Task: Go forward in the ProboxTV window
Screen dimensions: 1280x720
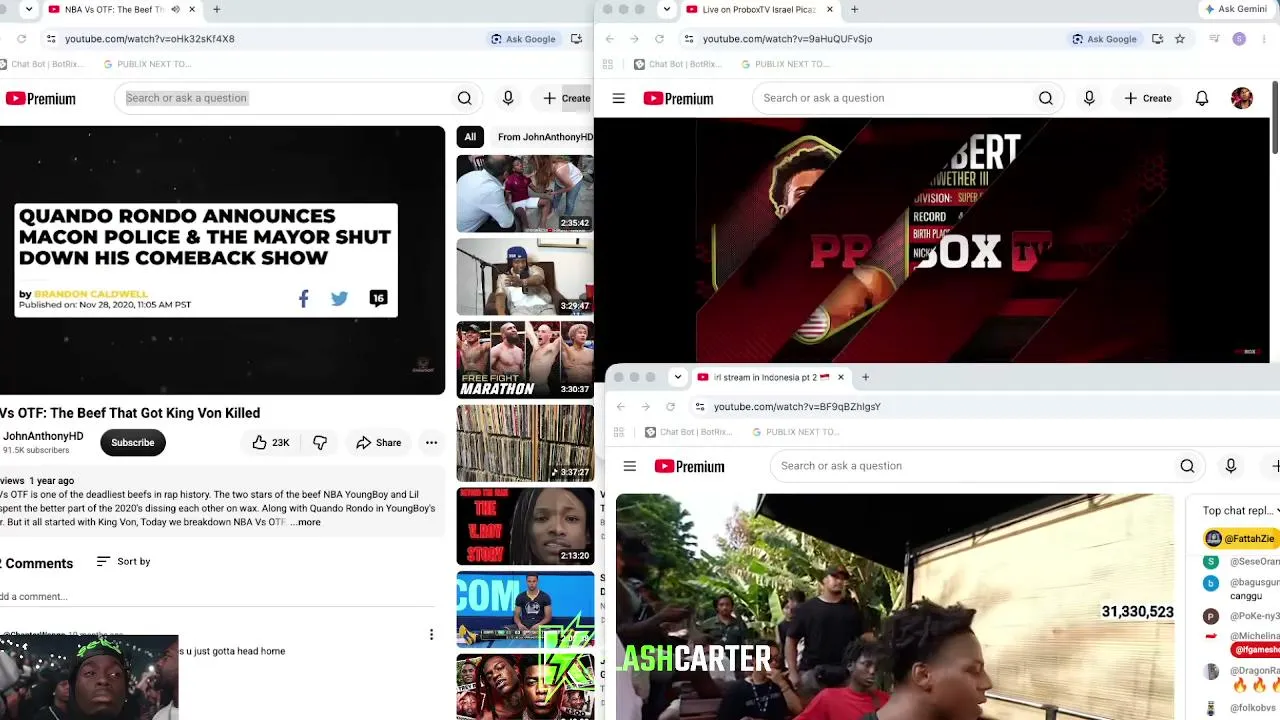Action: 634,39
